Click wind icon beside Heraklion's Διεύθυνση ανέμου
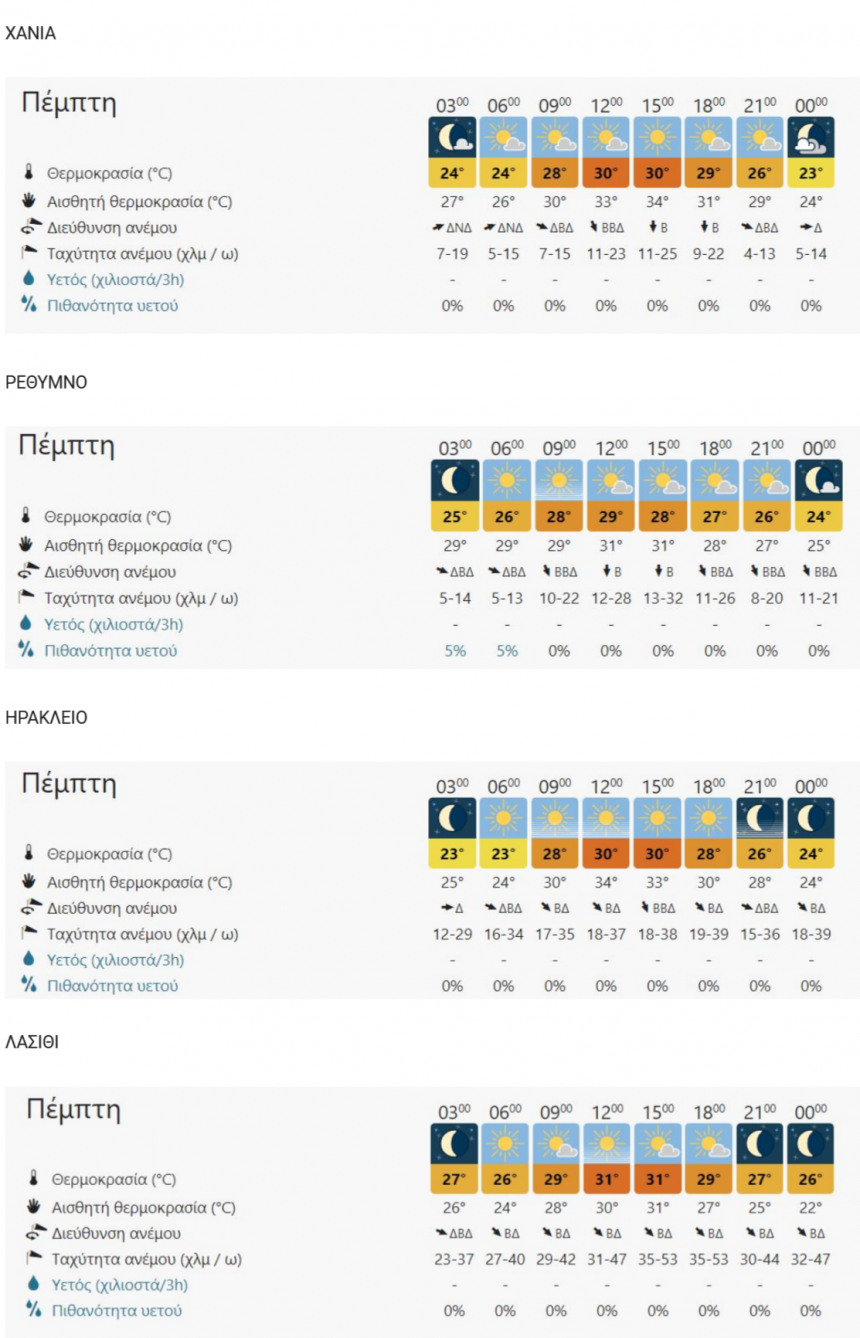Viewport: 860px width, 1338px height. point(31,908)
